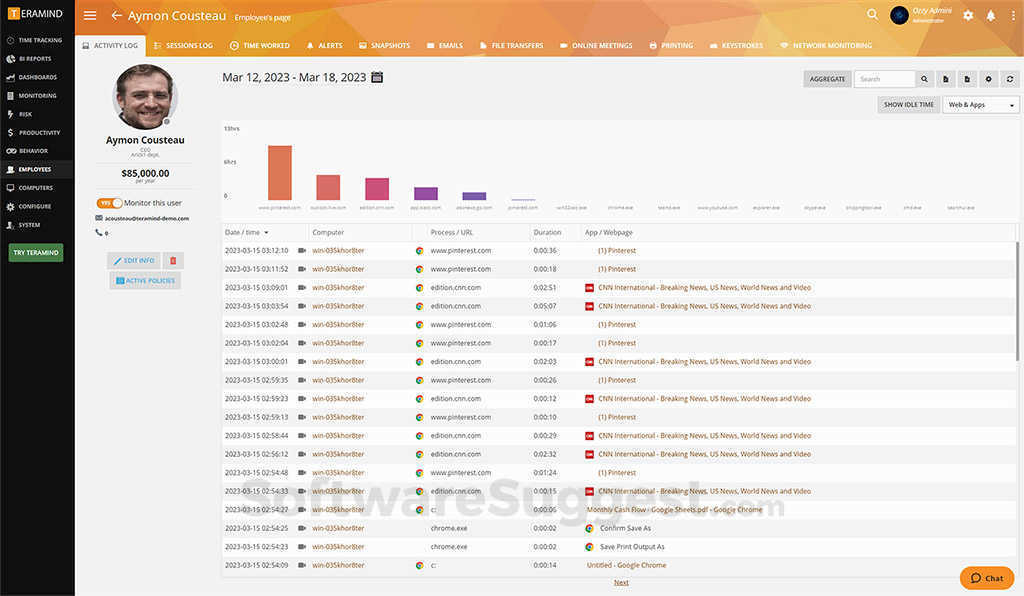Click the refresh icon in activity toolbar
1024x596 pixels.
click(1010, 79)
